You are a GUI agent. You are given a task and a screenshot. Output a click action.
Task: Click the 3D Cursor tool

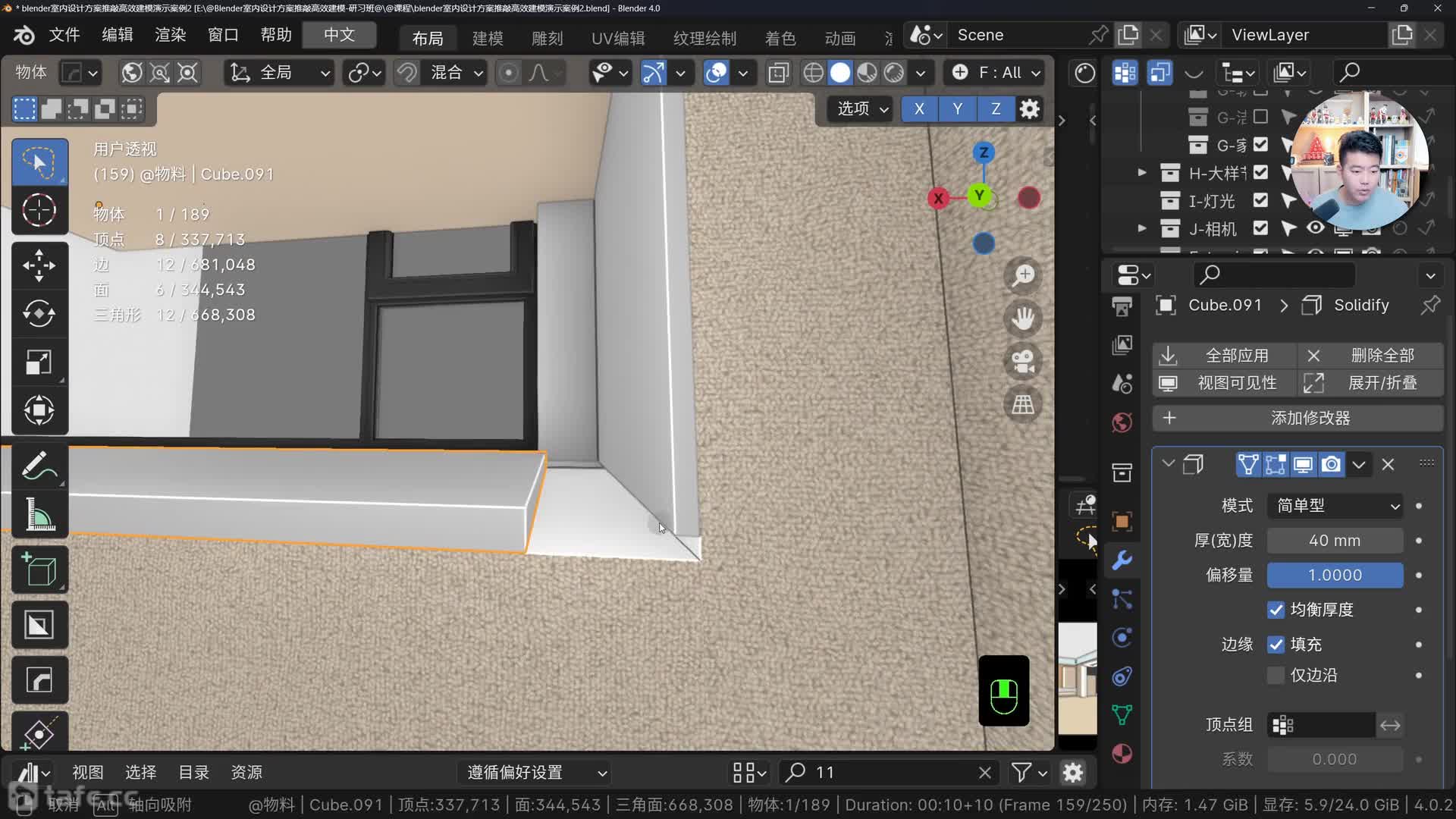click(39, 210)
